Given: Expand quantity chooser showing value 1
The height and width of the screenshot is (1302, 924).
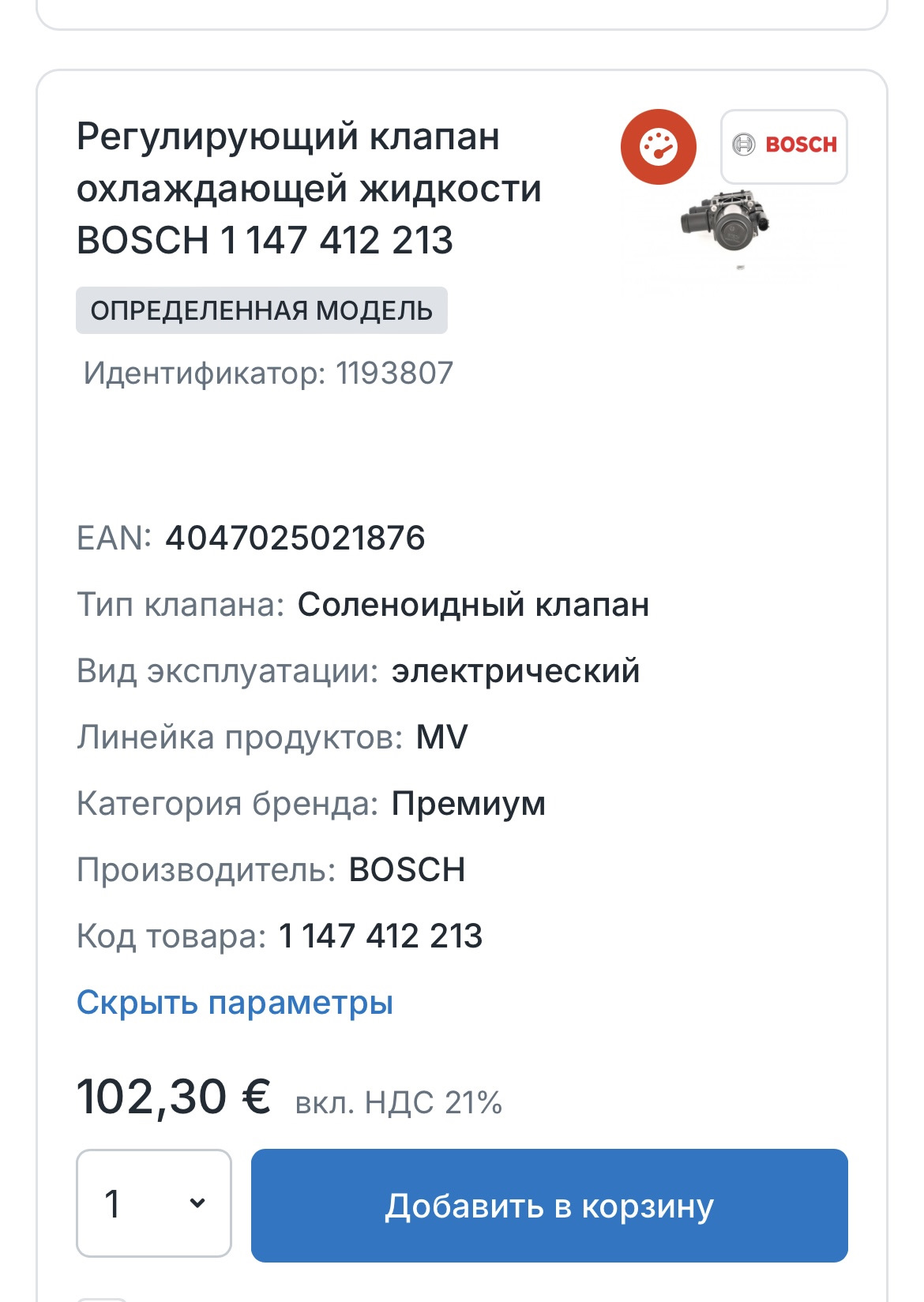Looking at the screenshot, I should pyautogui.click(x=152, y=1203).
